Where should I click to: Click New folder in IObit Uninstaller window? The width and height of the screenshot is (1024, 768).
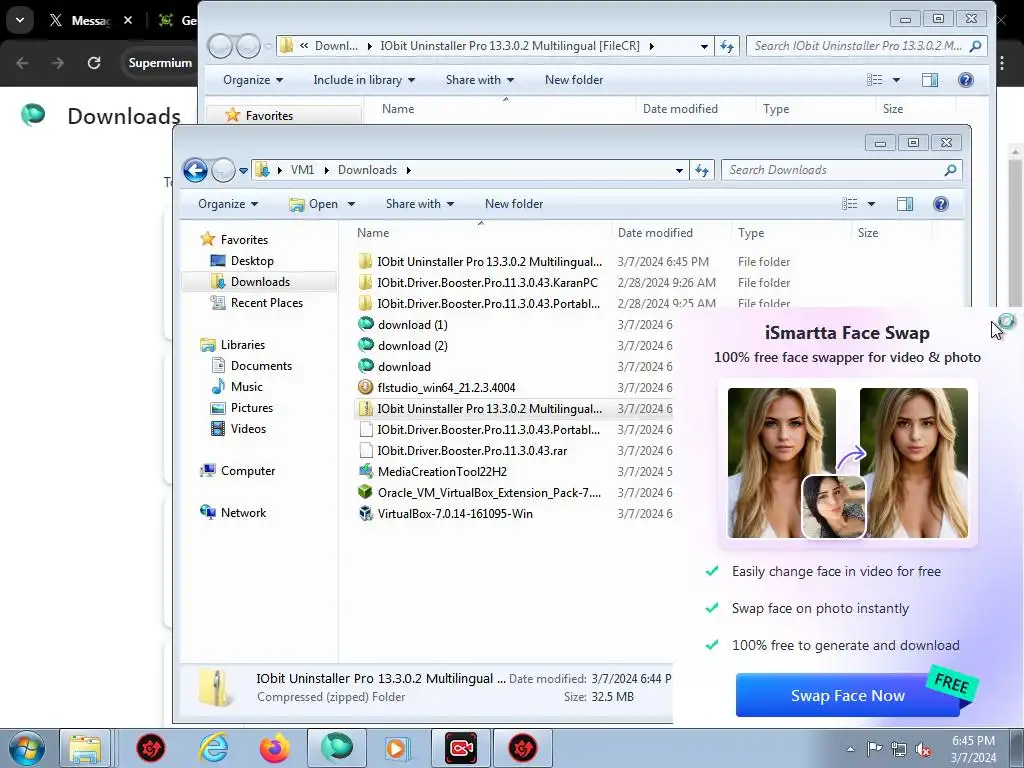(x=574, y=80)
